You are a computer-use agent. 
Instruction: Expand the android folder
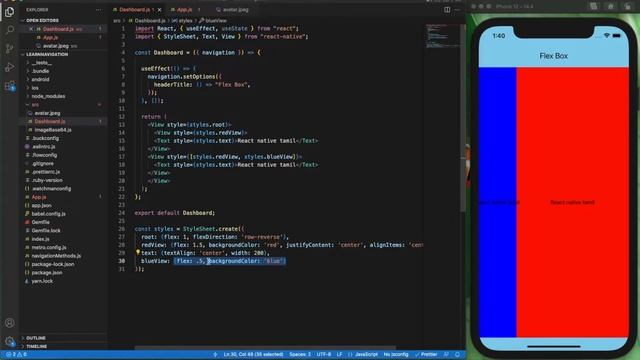(x=40, y=80)
